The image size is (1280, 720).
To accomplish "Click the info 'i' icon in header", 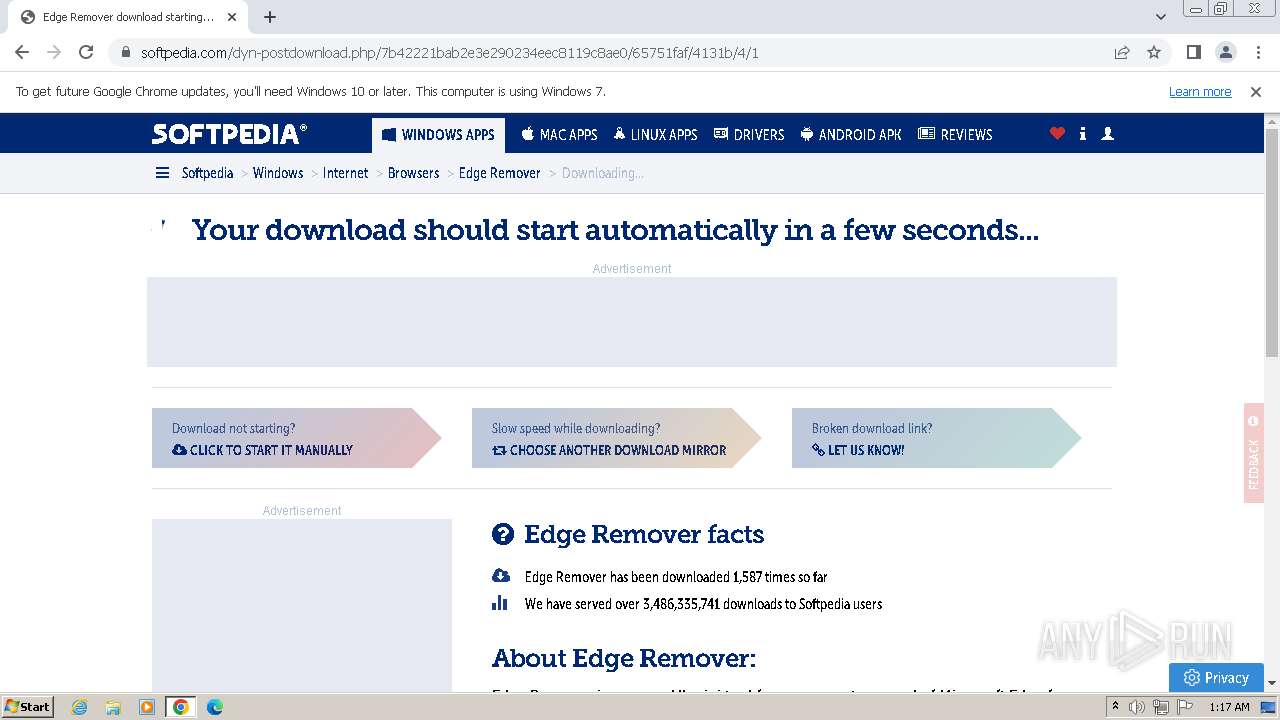I will pos(1083,133).
